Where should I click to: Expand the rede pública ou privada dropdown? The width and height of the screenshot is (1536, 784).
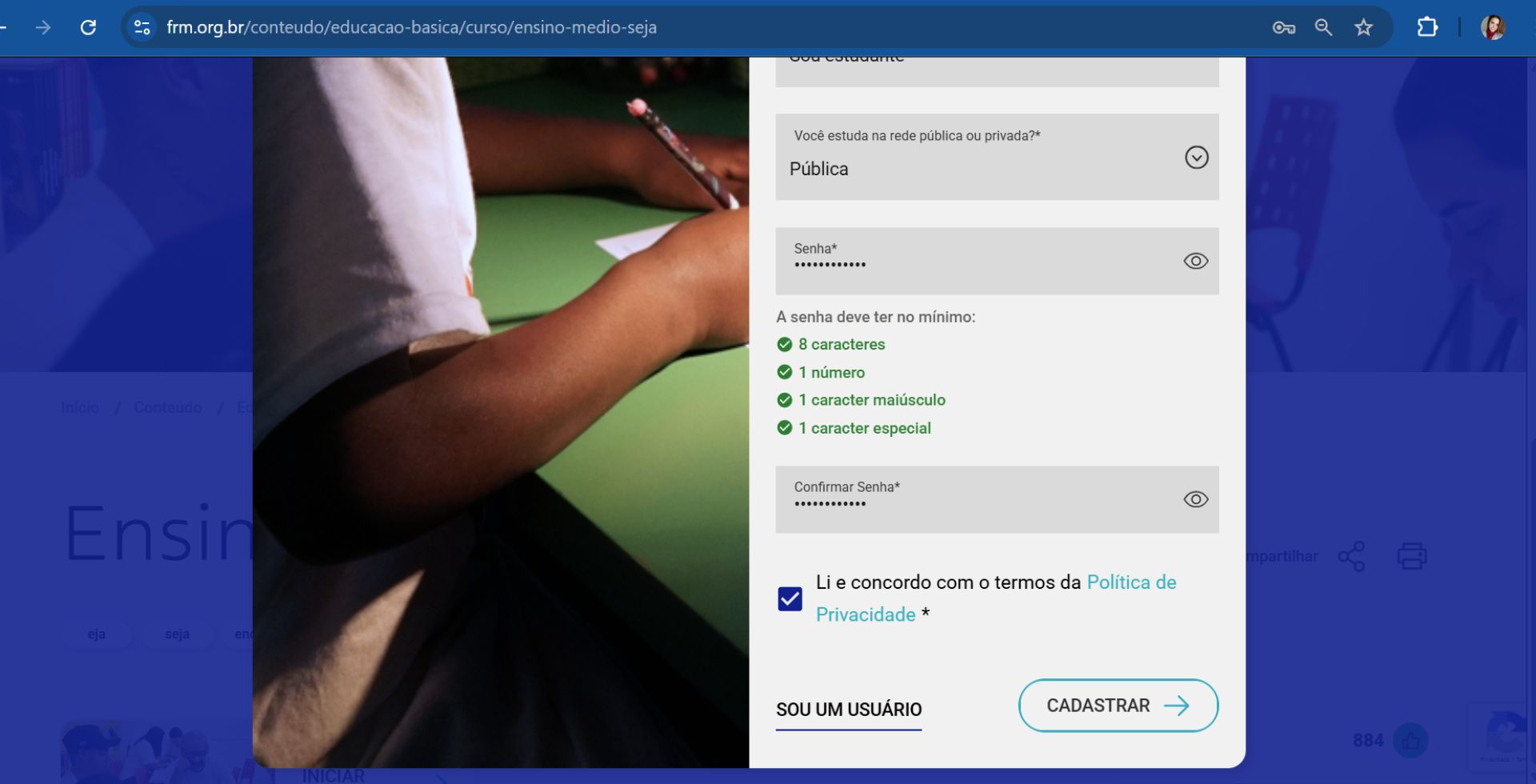[x=997, y=157]
